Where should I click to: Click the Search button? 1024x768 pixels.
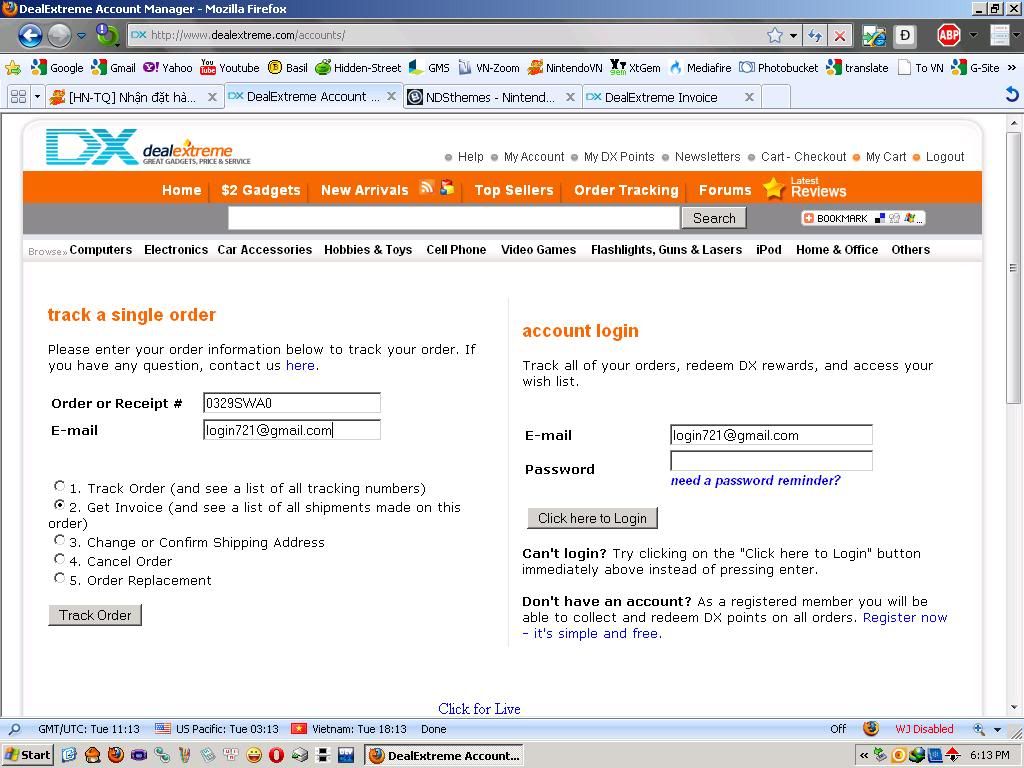pyautogui.click(x=714, y=218)
